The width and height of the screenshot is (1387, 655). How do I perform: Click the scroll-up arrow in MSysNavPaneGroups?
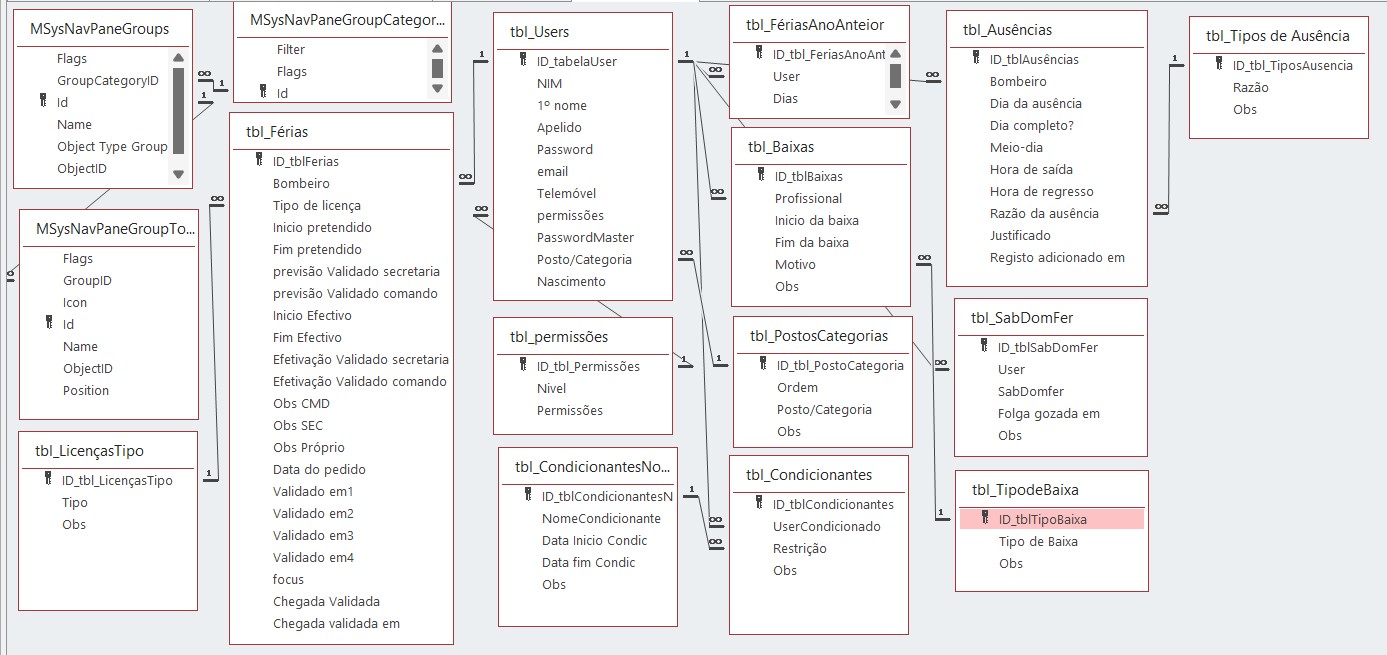(178, 59)
